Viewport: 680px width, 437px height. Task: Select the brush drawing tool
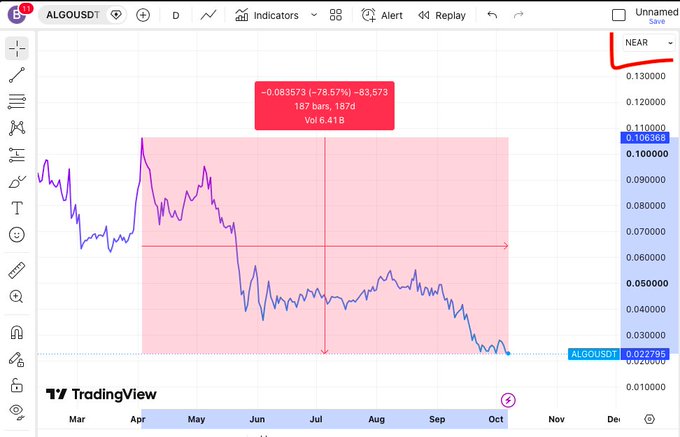tap(17, 182)
